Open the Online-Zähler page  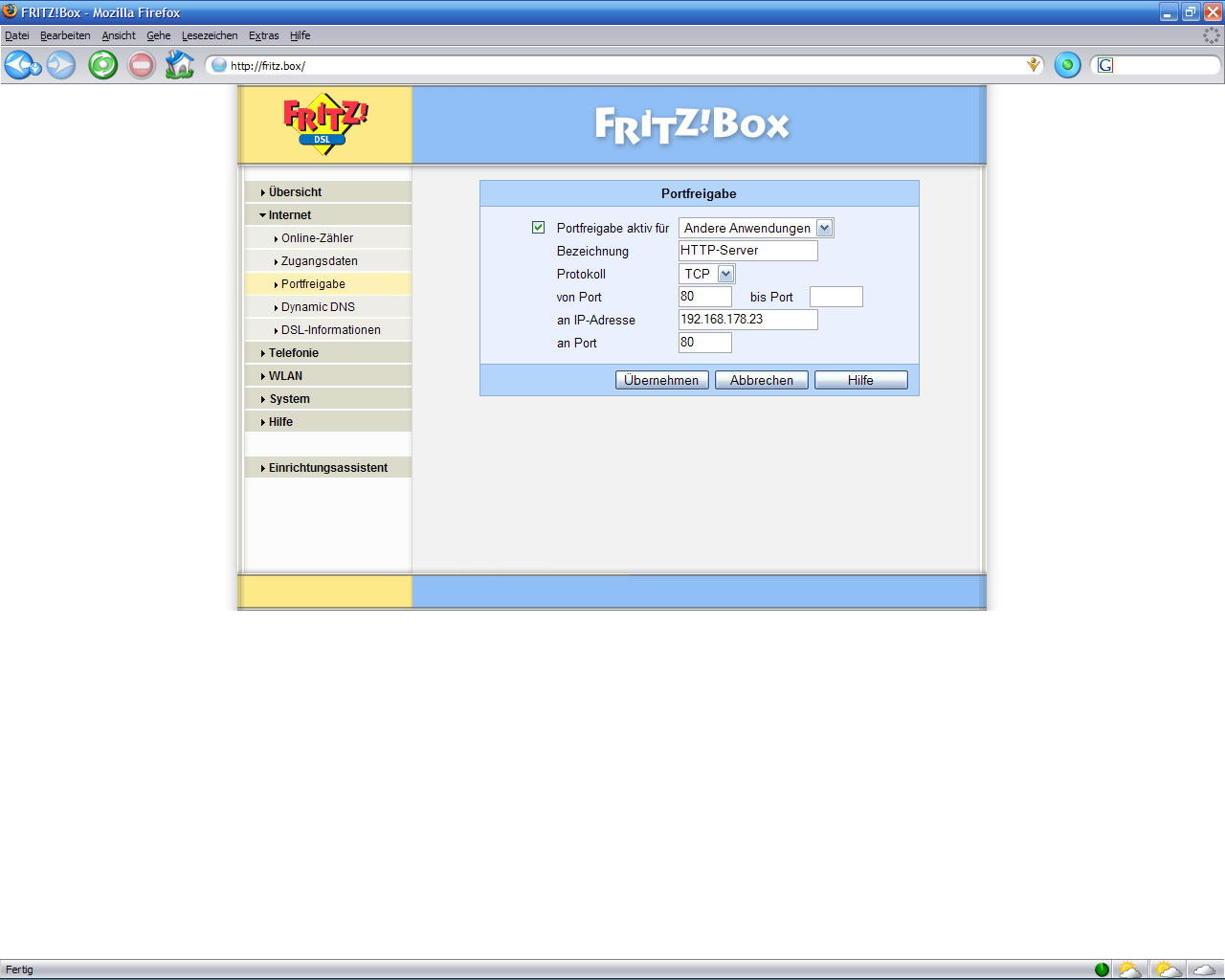coord(327,238)
